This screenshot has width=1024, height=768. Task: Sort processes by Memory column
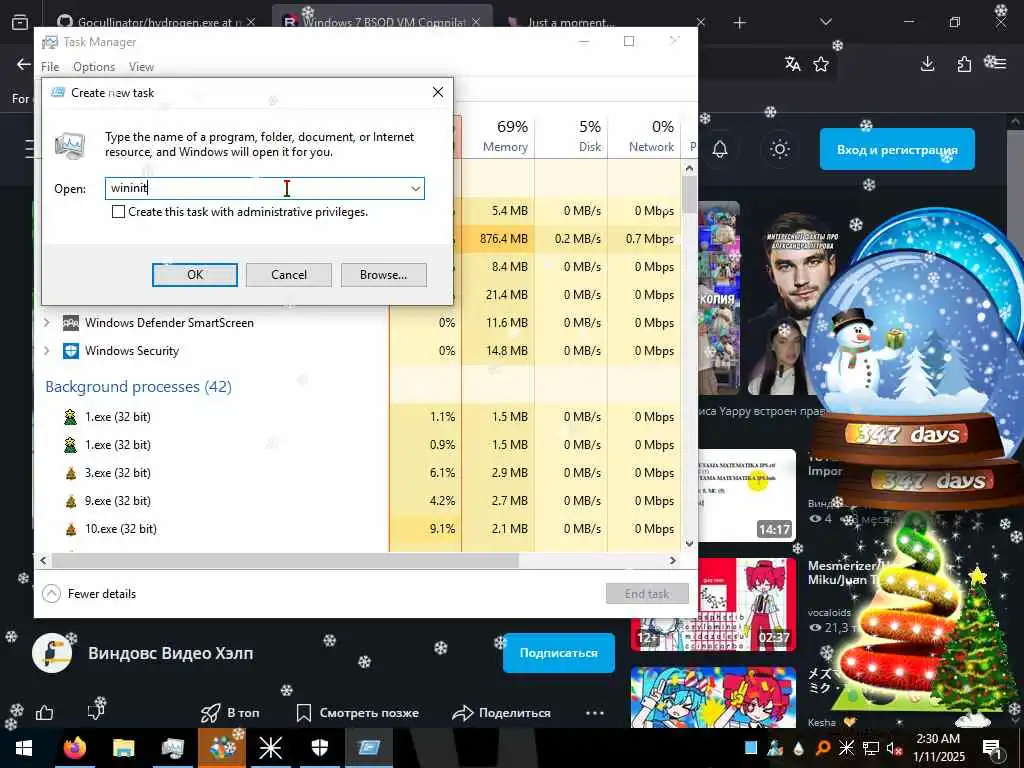(x=498, y=136)
